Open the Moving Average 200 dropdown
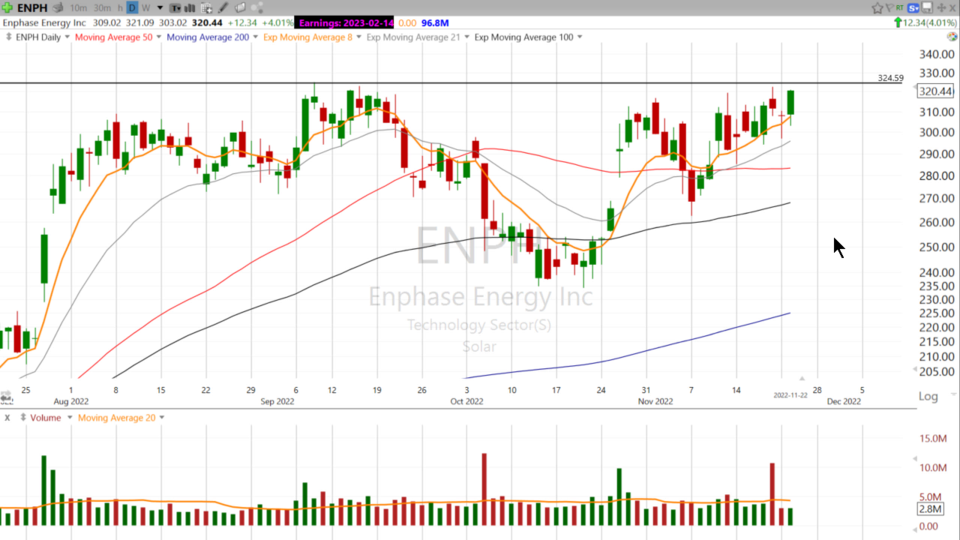 (255, 37)
